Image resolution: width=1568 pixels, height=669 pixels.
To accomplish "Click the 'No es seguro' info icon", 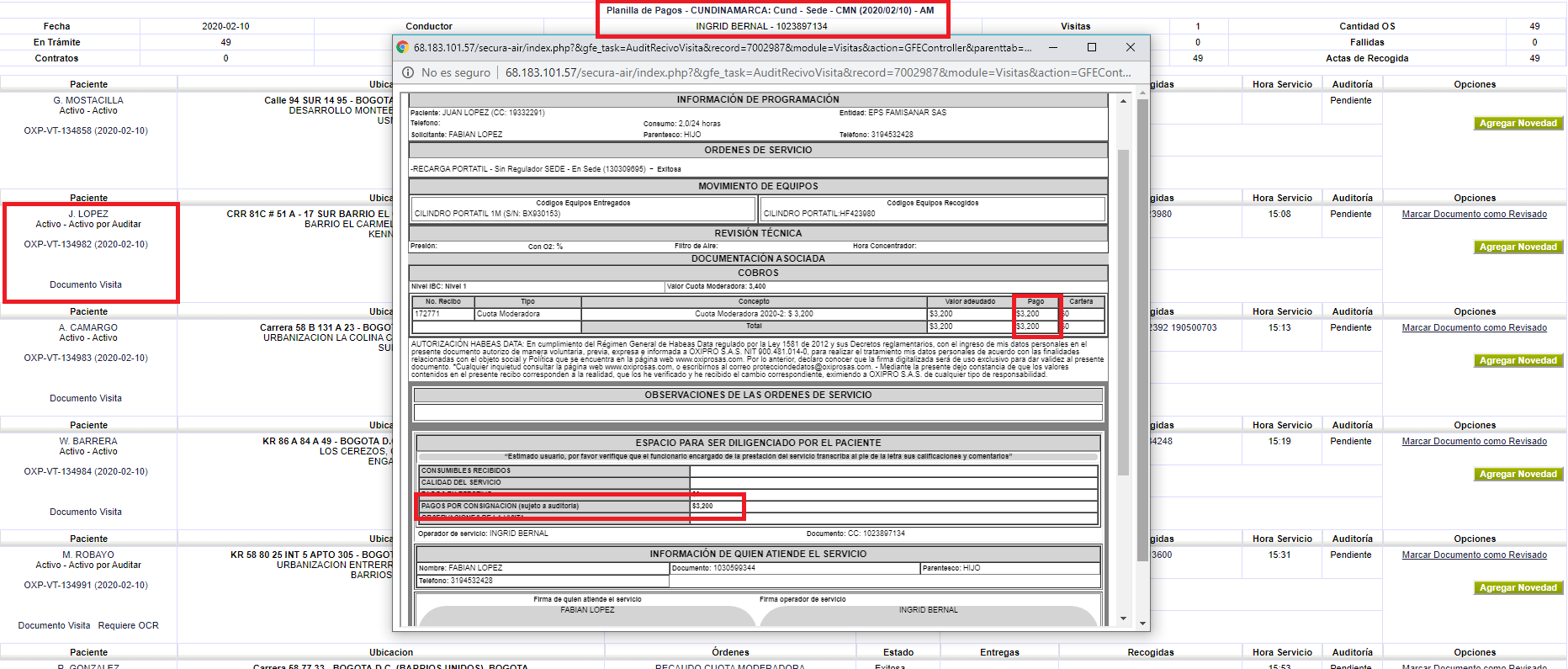I will [408, 73].
